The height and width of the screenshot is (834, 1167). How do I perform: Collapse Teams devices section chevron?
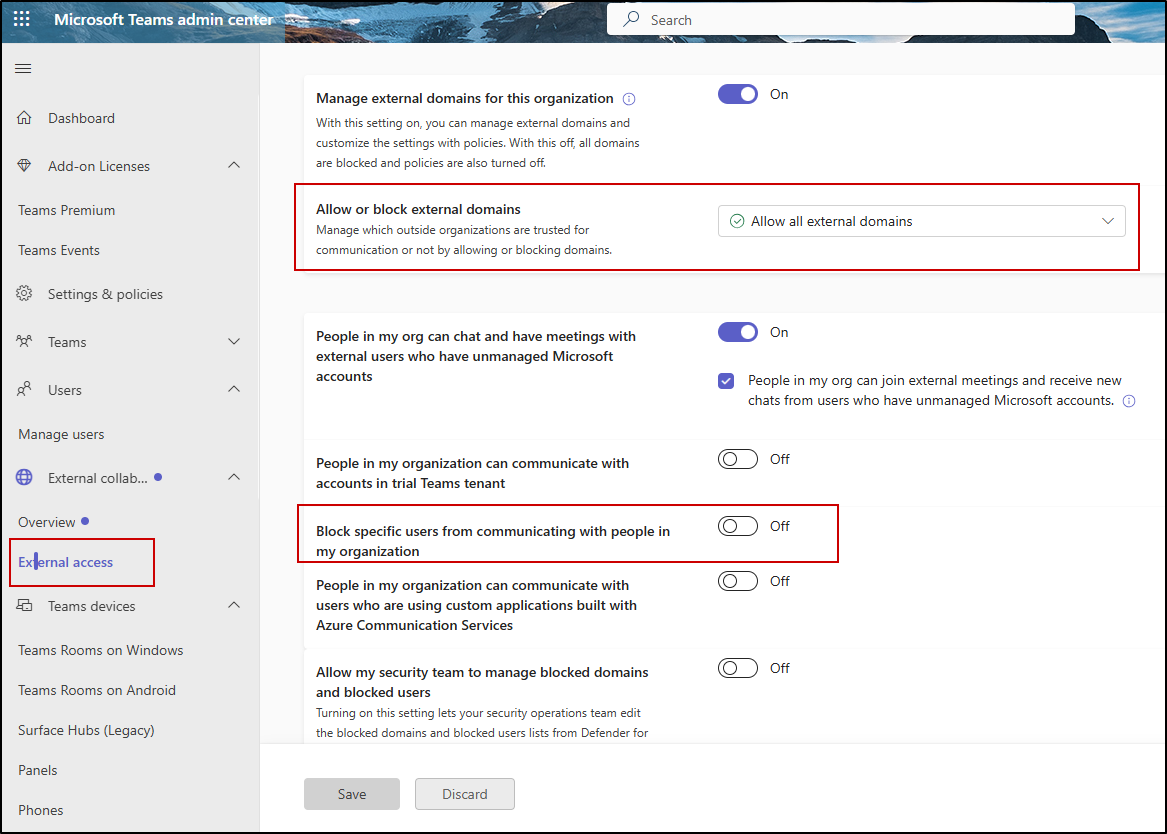(x=234, y=605)
